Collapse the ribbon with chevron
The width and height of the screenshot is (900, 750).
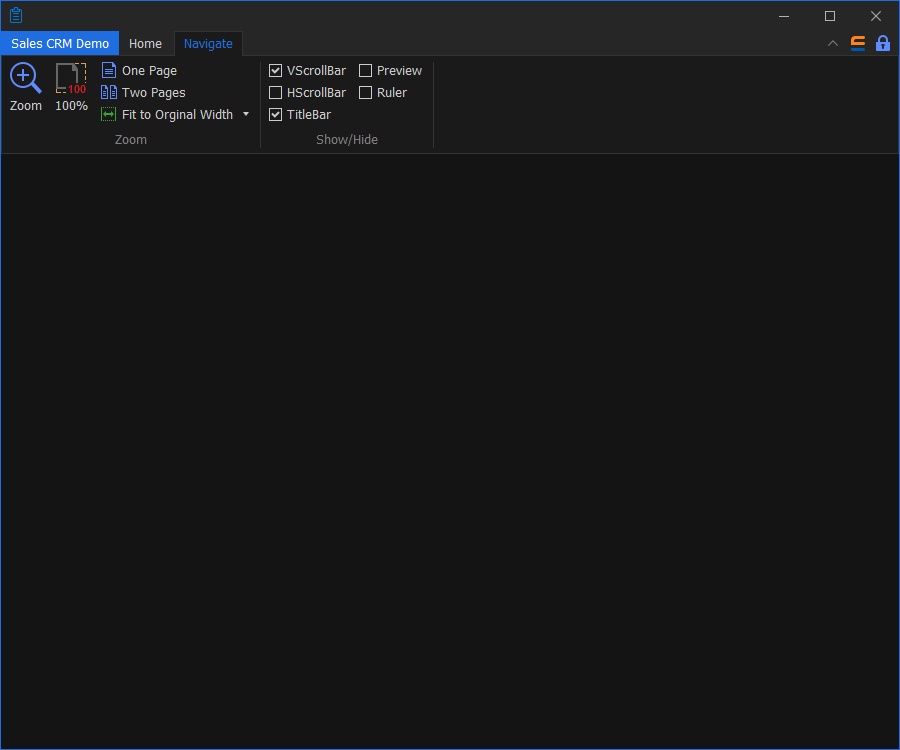(x=833, y=44)
